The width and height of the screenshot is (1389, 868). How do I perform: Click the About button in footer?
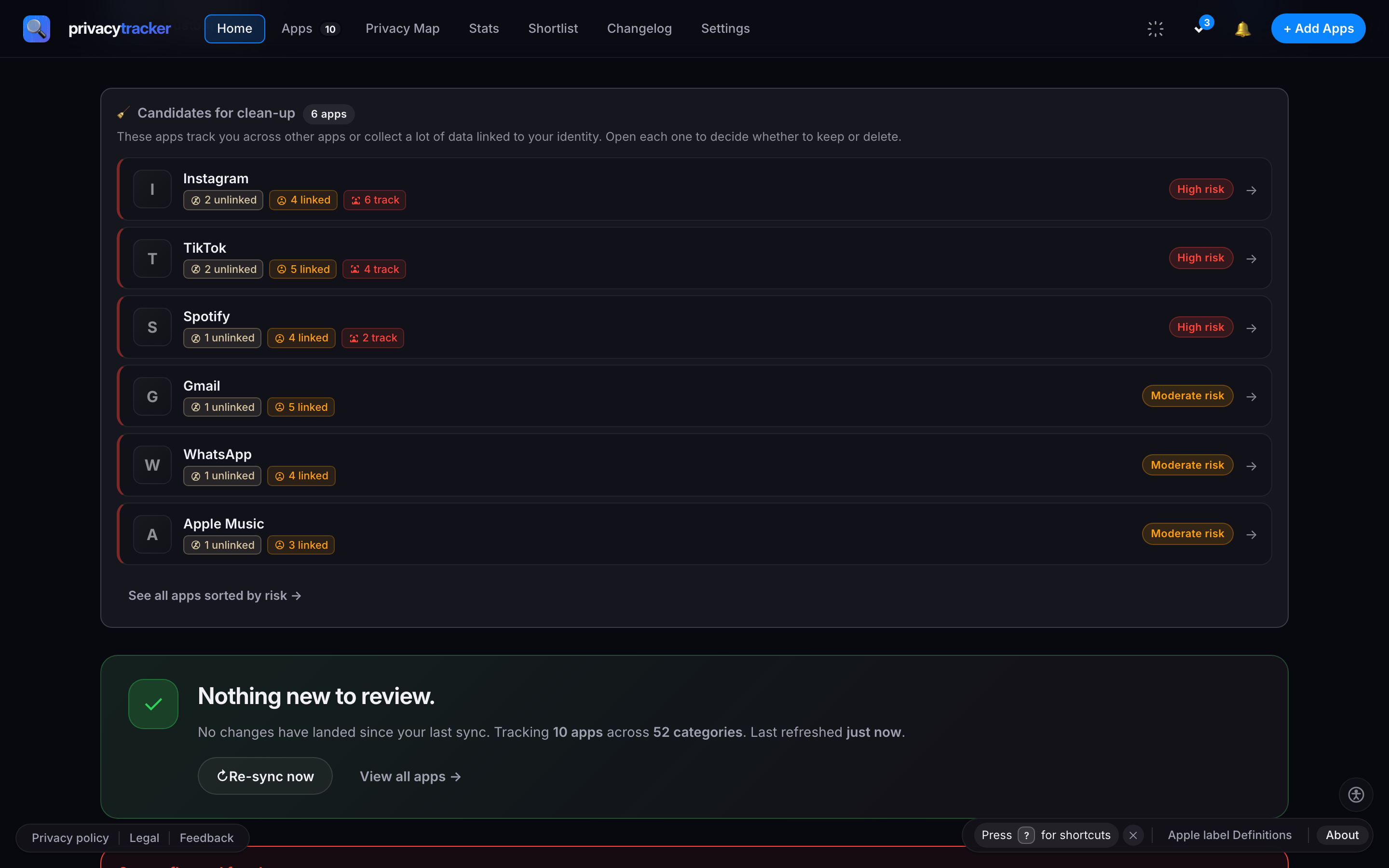tap(1342, 835)
